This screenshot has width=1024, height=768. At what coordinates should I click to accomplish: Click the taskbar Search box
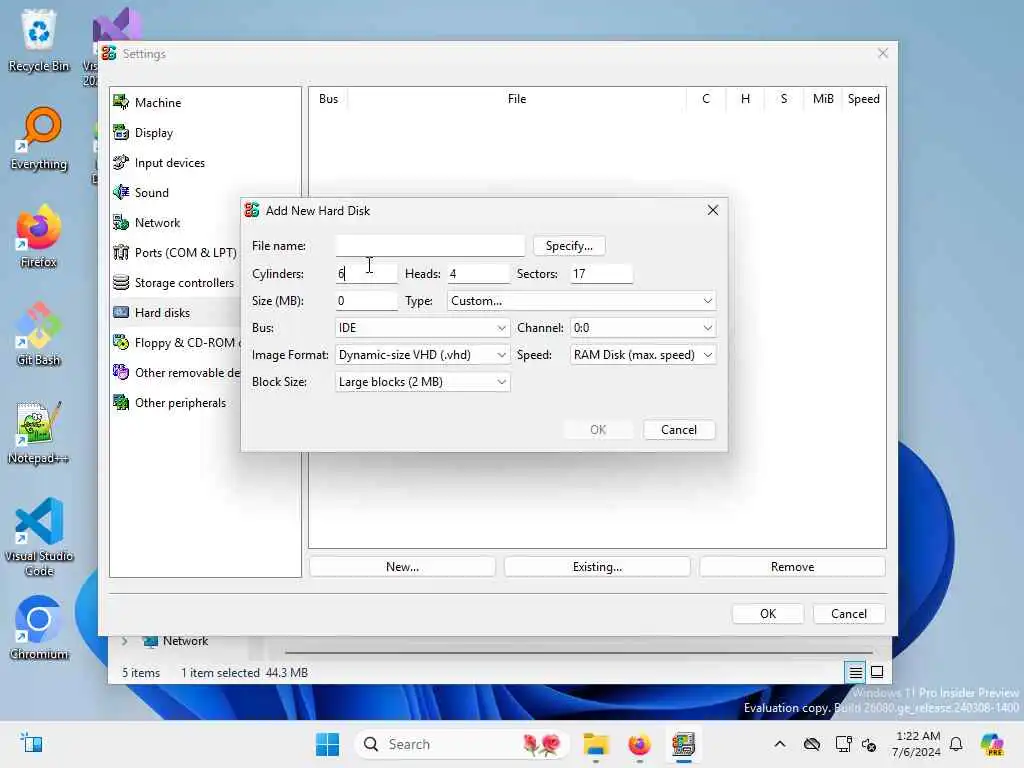pyautogui.click(x=462, y=744)
